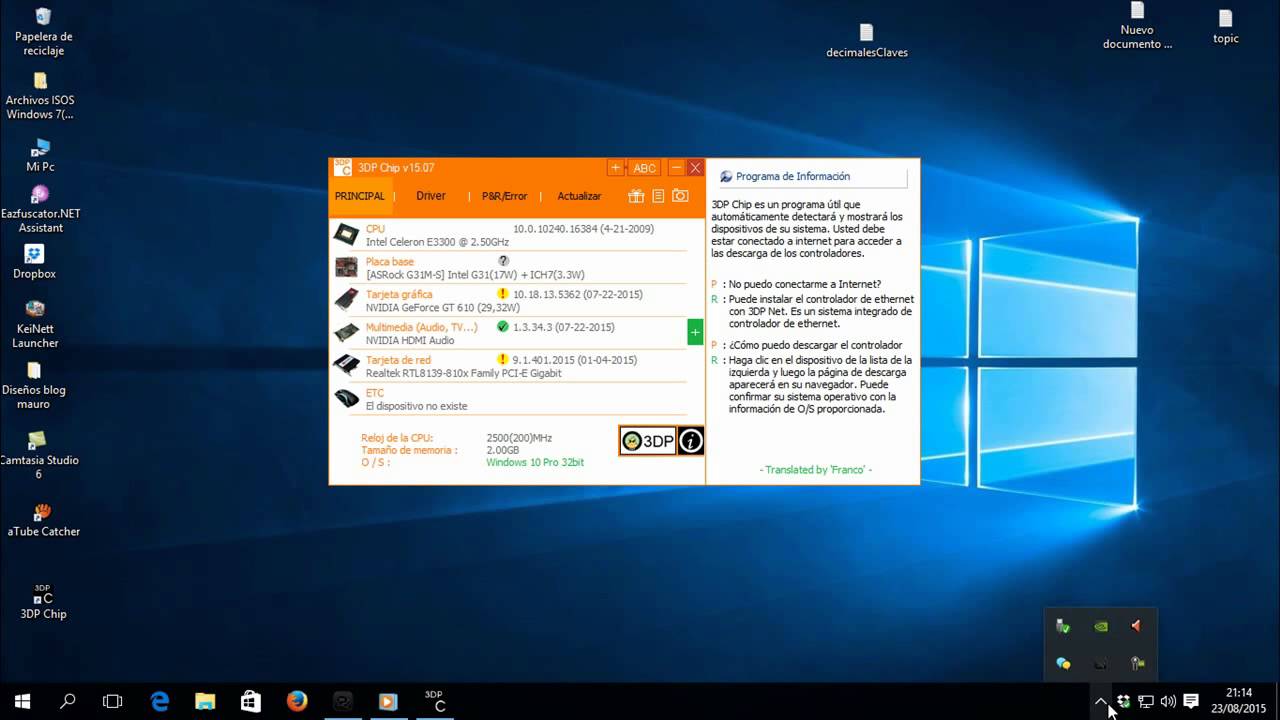1280x720 pixels.
Task: Click the Programa de Información header
Action: (x=793, y=177)
